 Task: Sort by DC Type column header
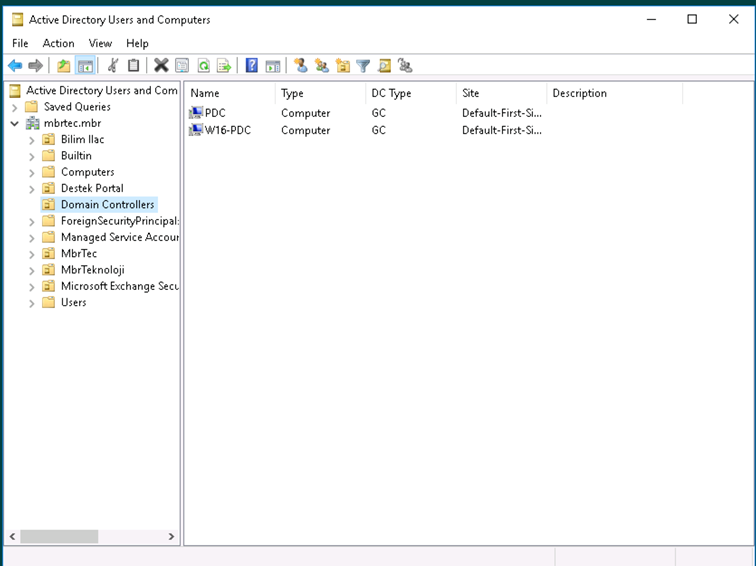coord(411,93)
